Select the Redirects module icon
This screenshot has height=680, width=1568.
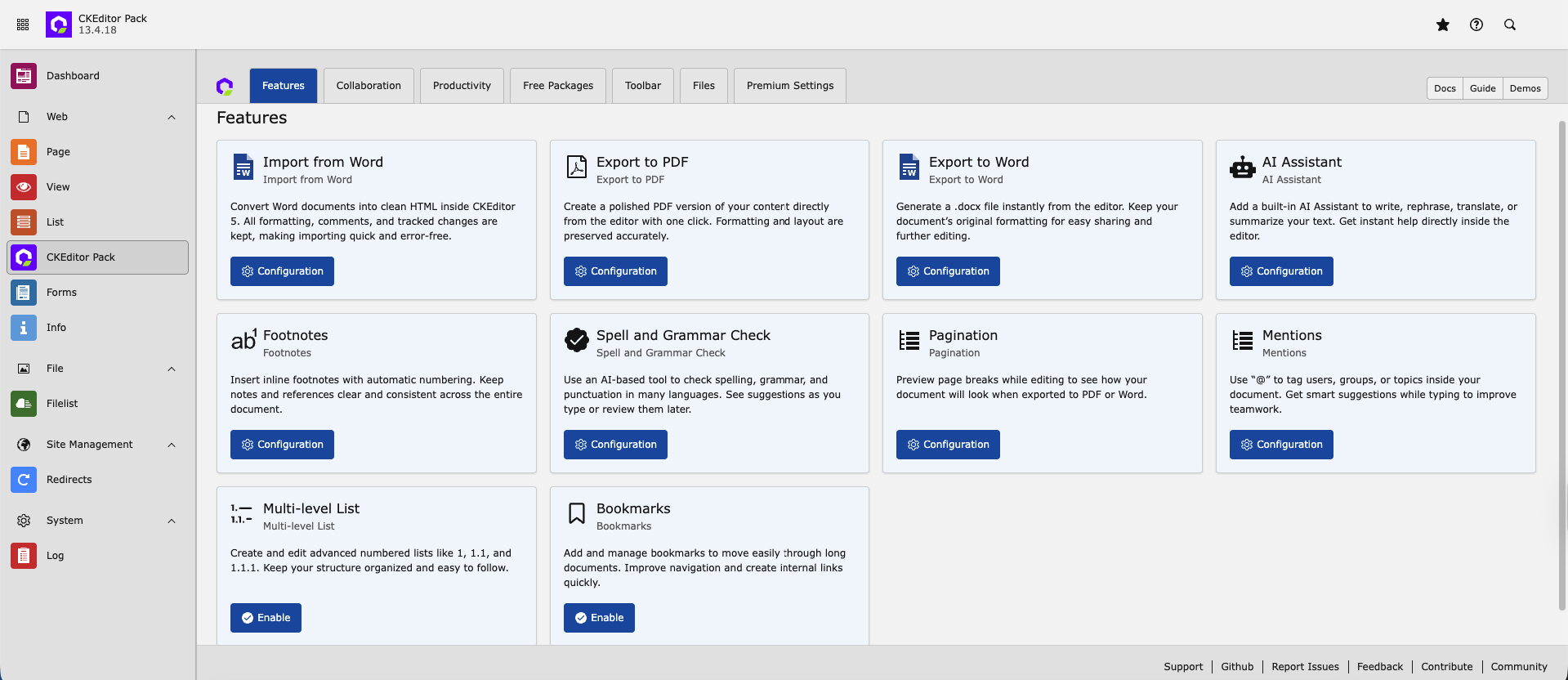(24, 480)
